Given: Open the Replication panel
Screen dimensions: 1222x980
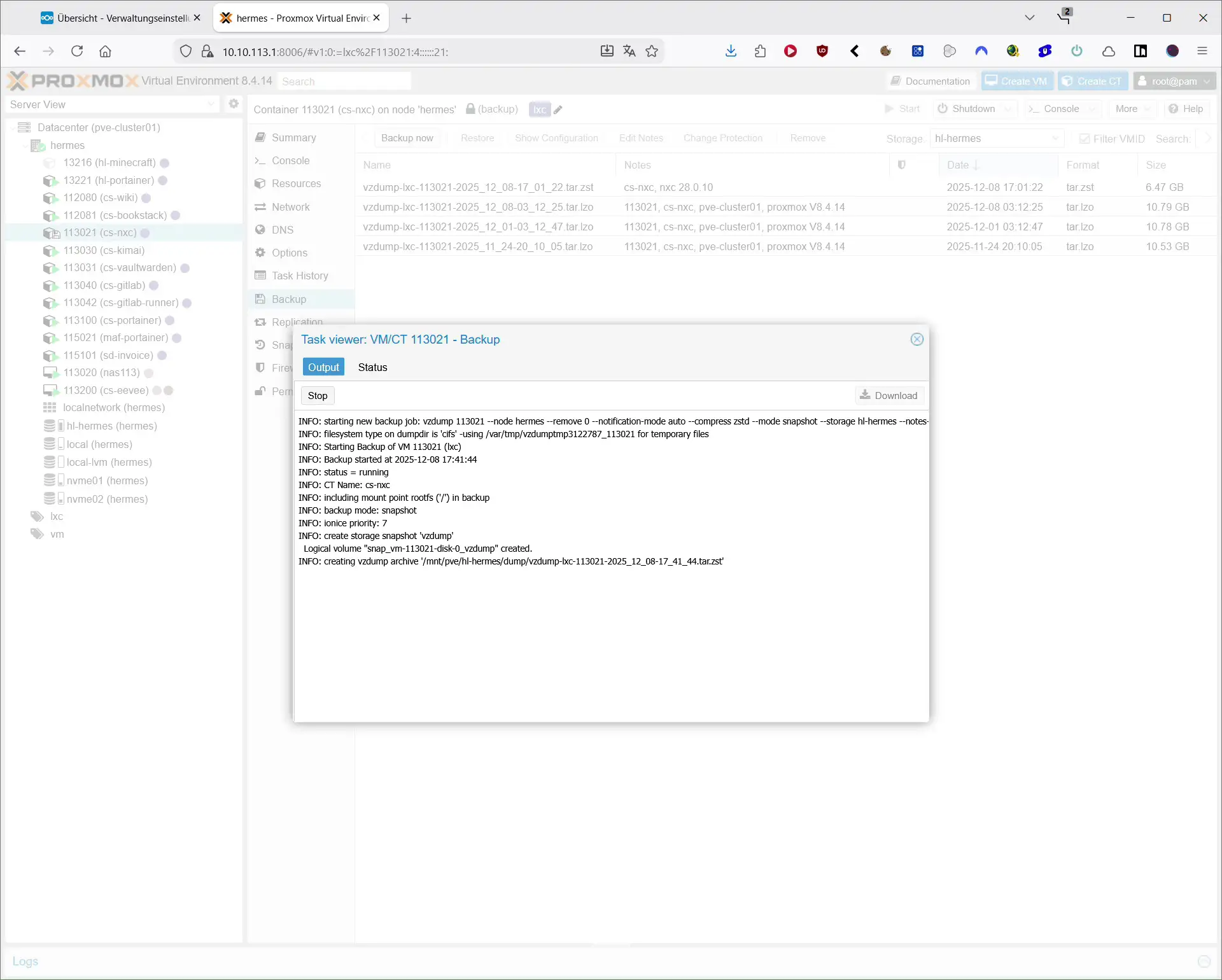Looking at the screenshot, I should coord(297,321).
